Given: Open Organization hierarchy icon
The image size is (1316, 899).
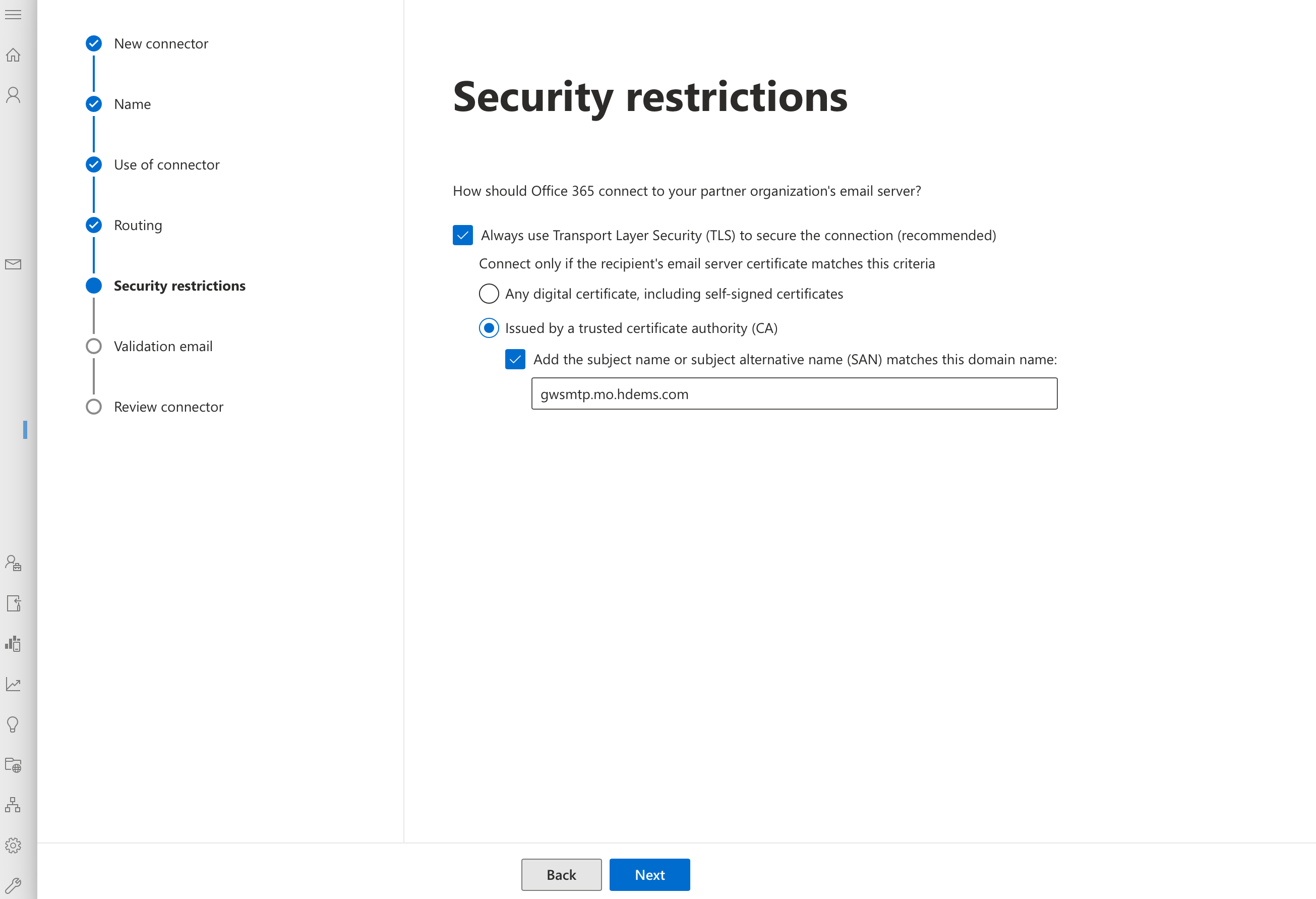Looking at the screenshot, I should point(13,805).
